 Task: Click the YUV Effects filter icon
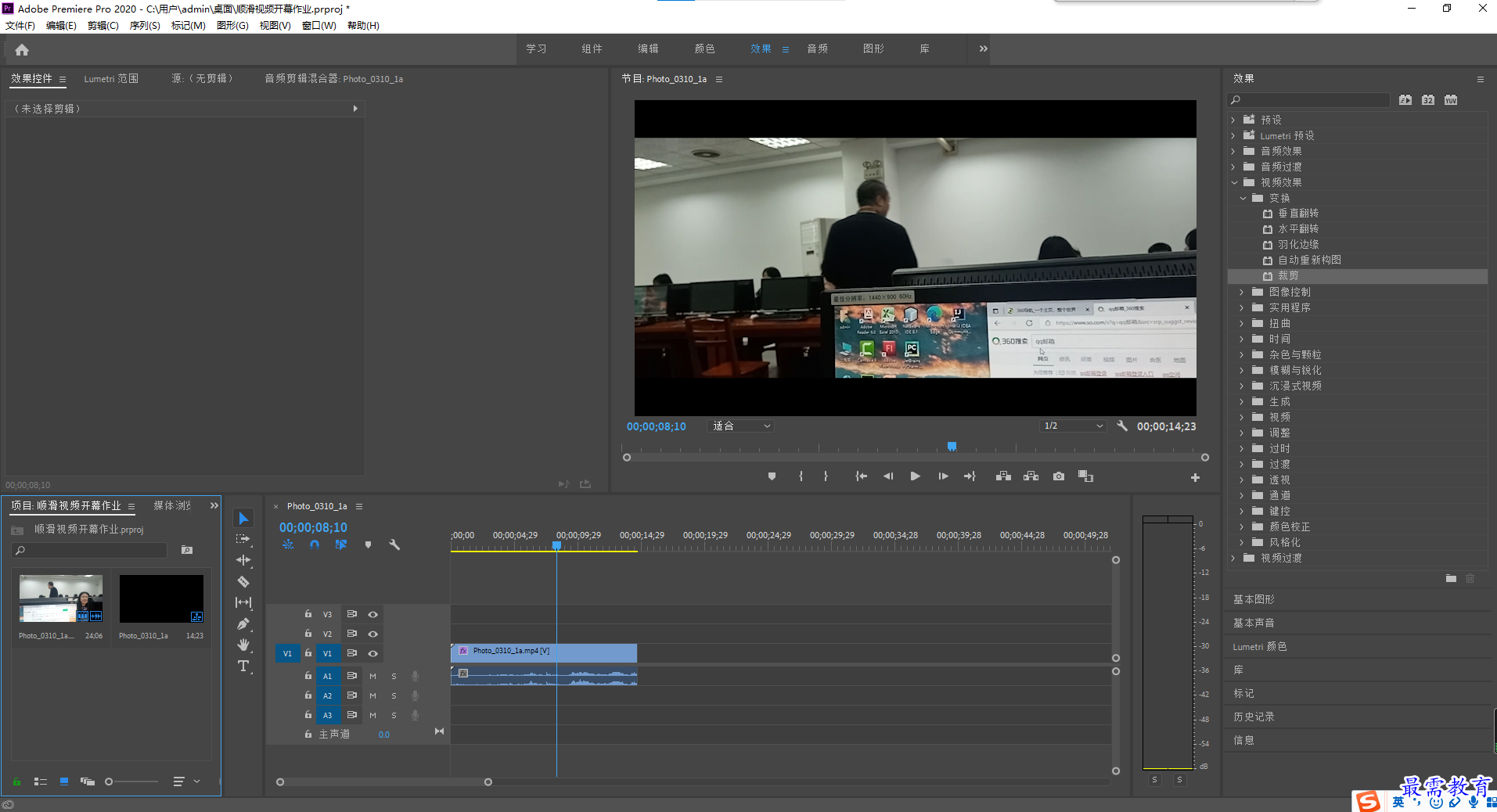coord(1451,100)
